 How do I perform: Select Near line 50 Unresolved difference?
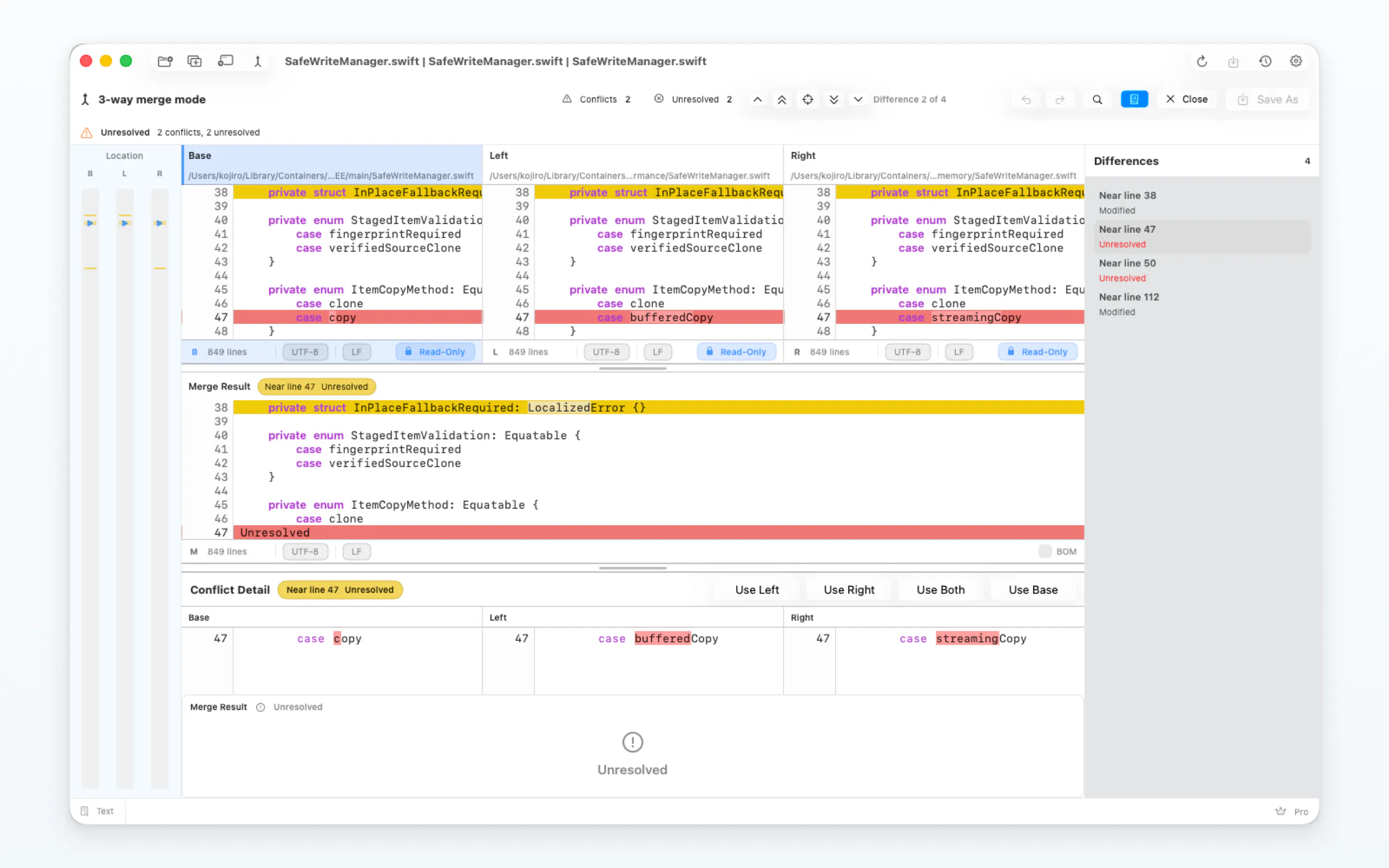pos(1202,270)
